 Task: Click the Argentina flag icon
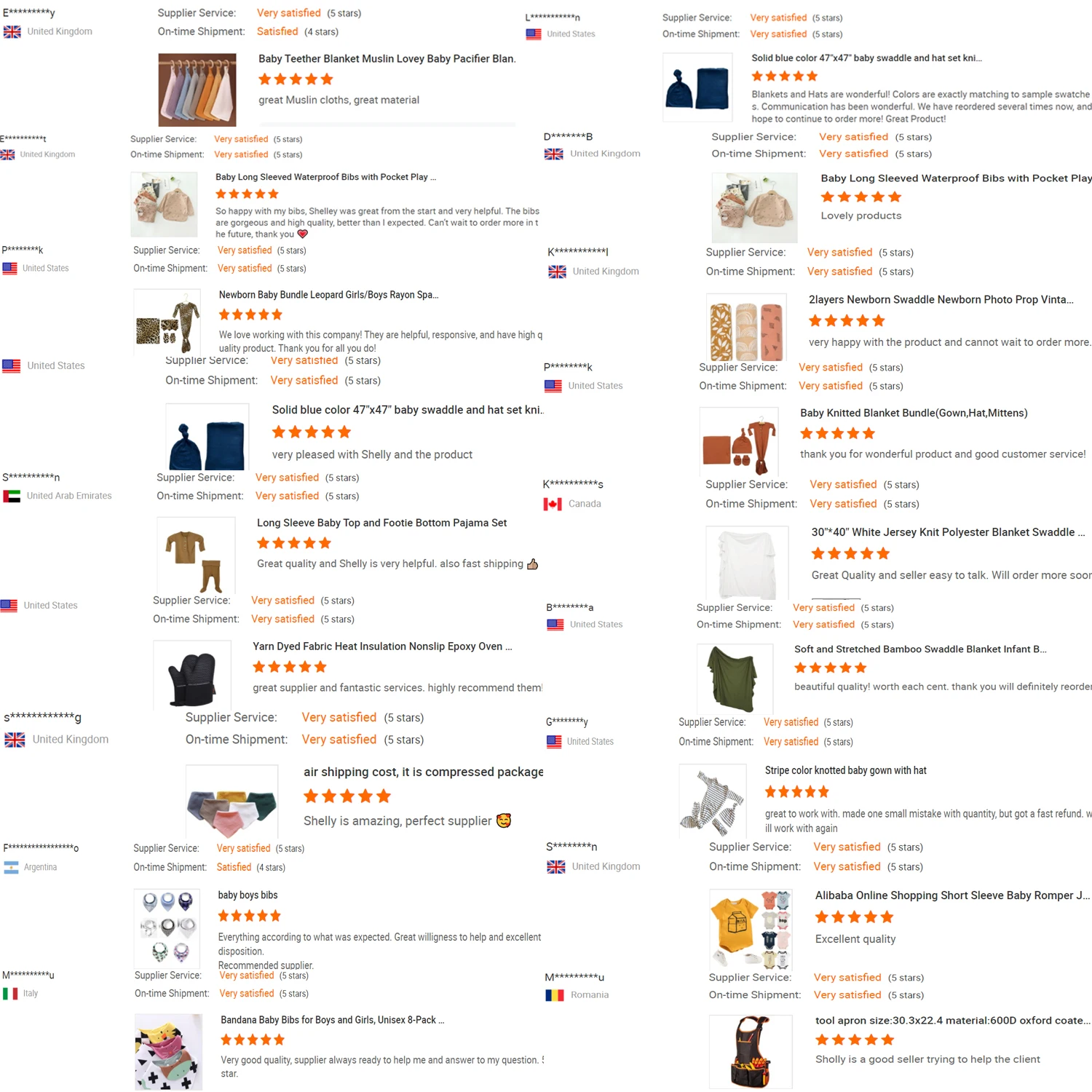(x=11, y=868)
